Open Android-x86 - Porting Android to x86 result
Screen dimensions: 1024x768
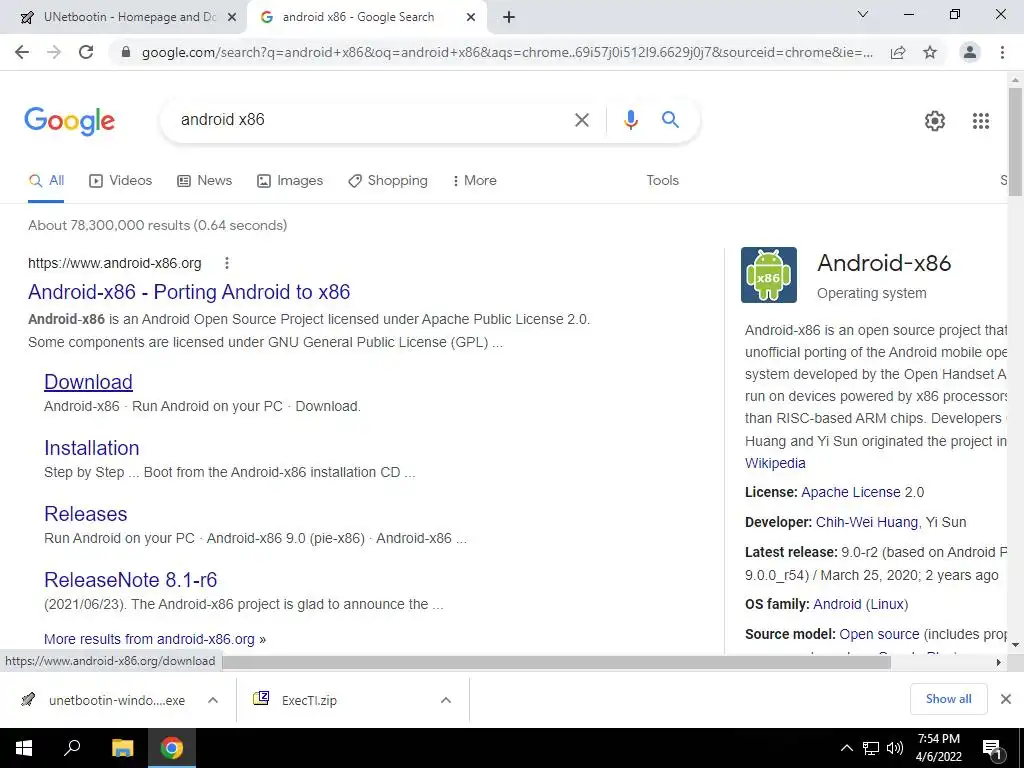(189, 292)
